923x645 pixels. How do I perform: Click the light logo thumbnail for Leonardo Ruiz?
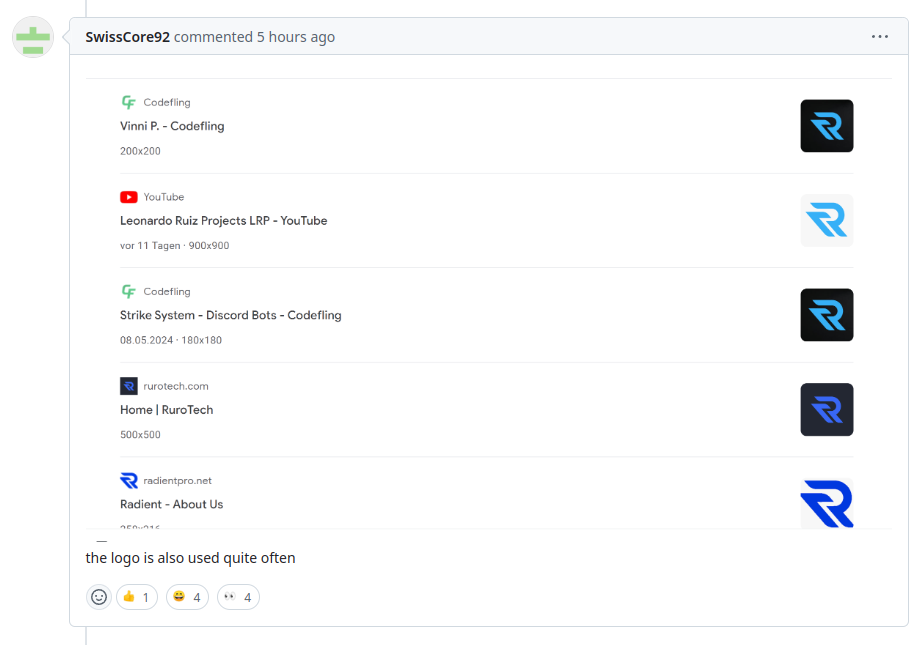pos(826,221)
